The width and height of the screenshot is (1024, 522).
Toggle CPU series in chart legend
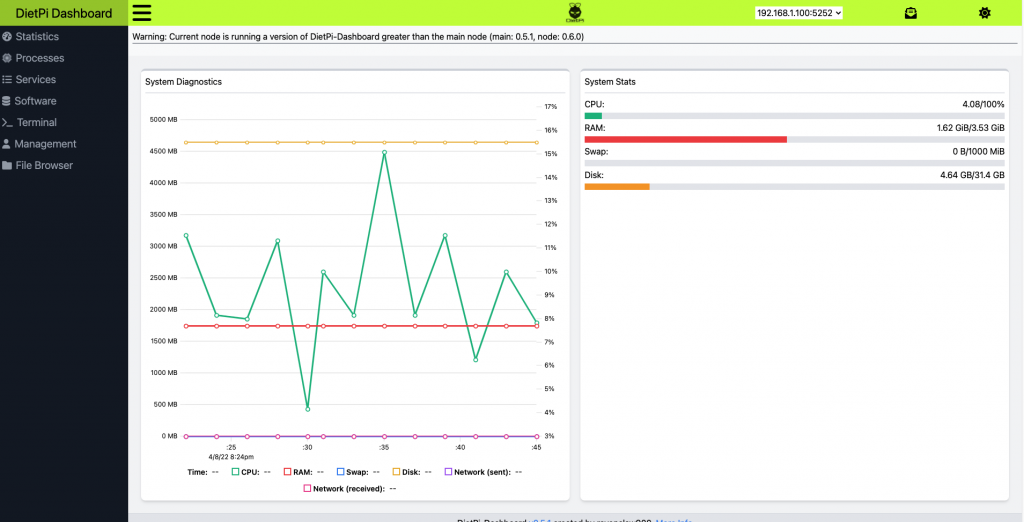coord(251,472)
